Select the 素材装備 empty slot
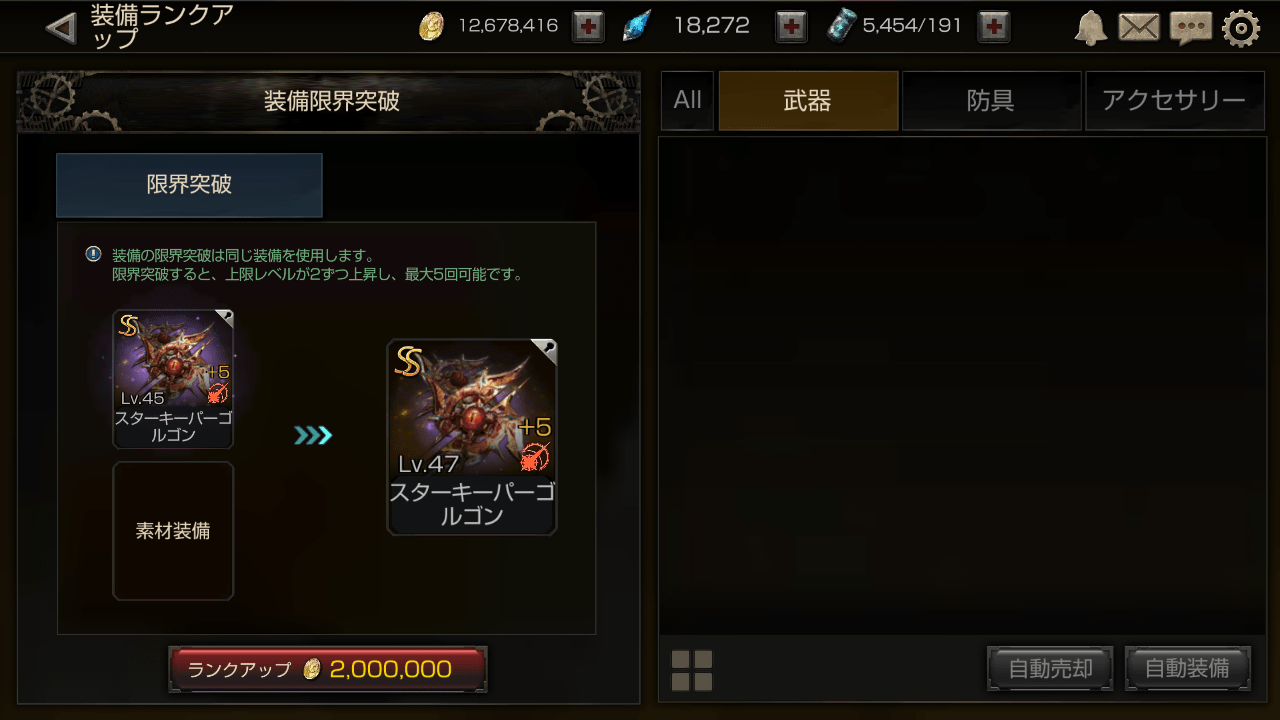 pyautogui.click(x=173, y=531)
